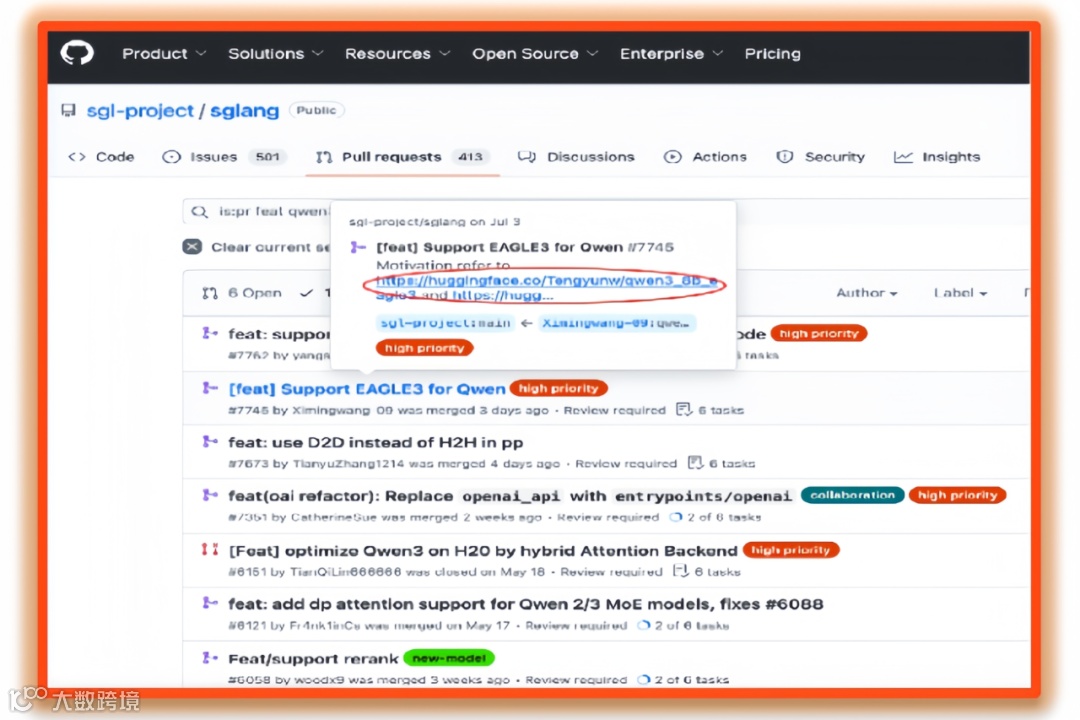Expand the Resources menu
This screenshot has height=720, width=1080.
click(x=397, y=54)
